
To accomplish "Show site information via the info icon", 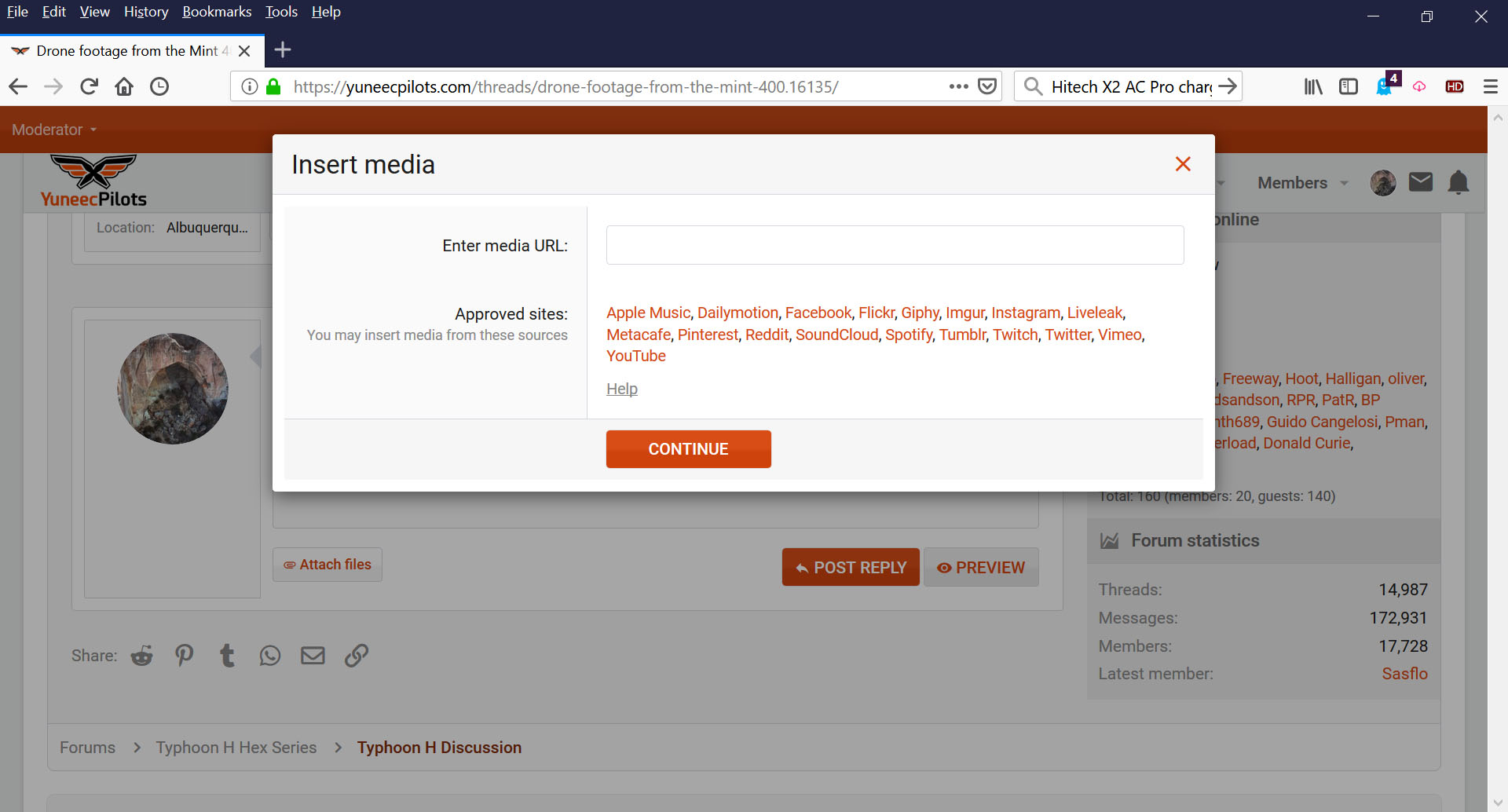I will pos(249,86).
